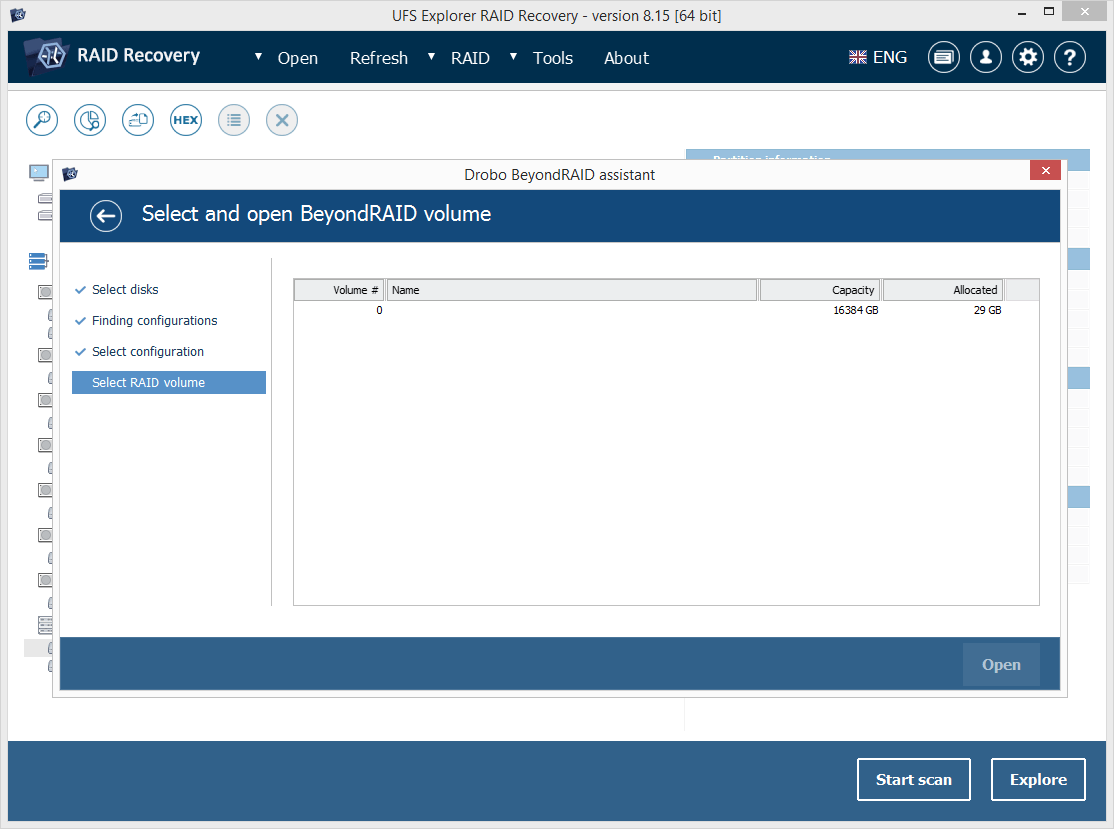Sort by the Name column header

click(572, 290)
